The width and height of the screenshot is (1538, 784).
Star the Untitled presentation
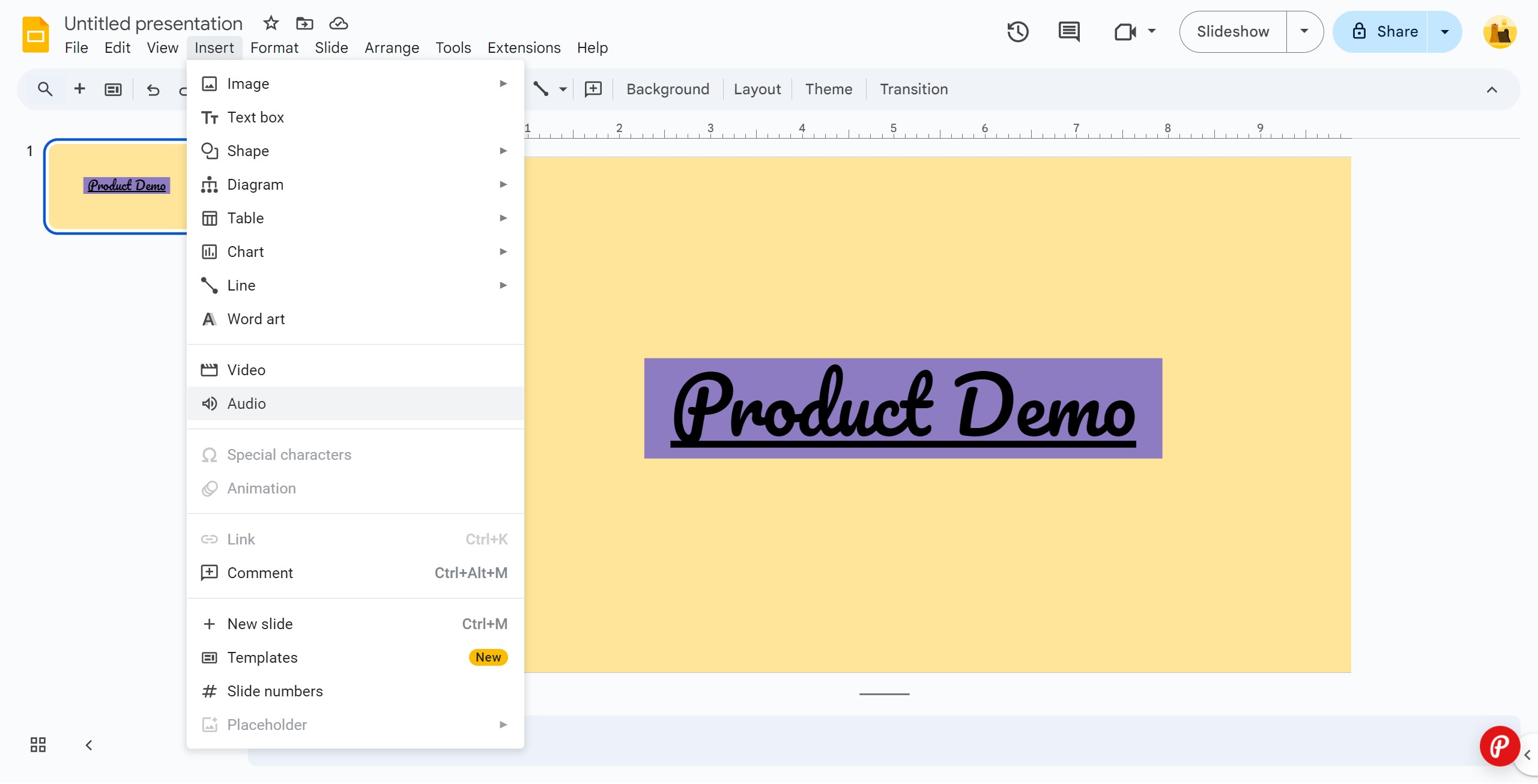point(271,23)
